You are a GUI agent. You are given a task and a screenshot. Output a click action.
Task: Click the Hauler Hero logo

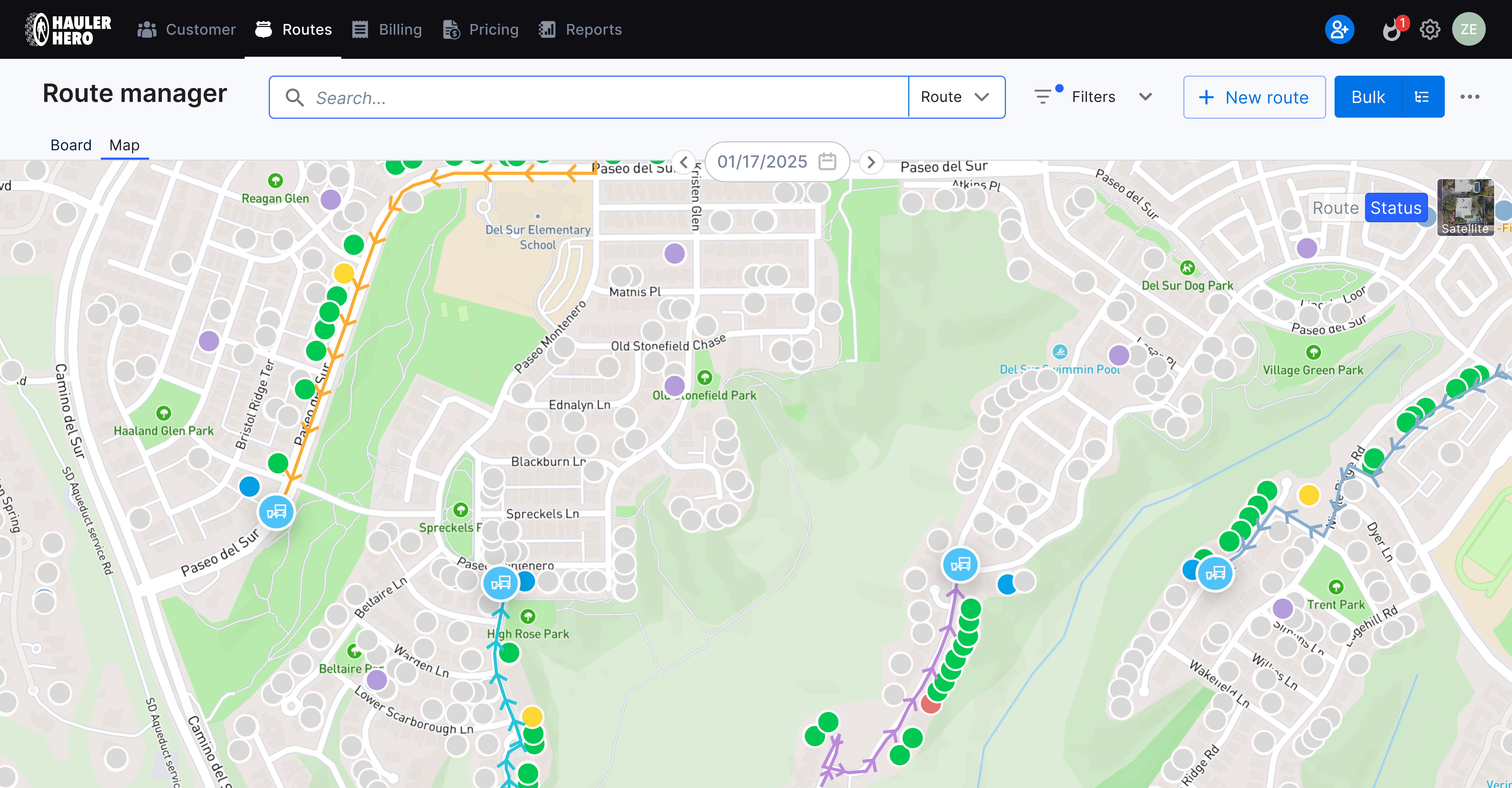point(68,29)
